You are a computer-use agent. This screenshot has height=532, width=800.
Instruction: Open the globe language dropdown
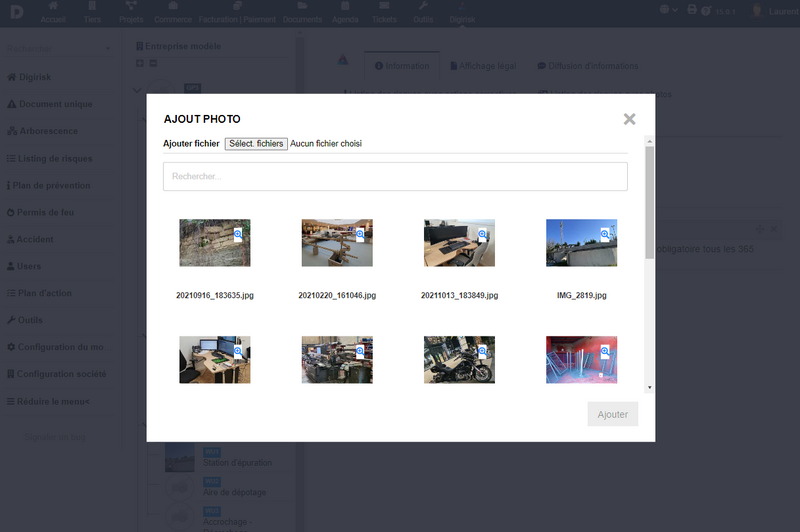tap(668, 10)
